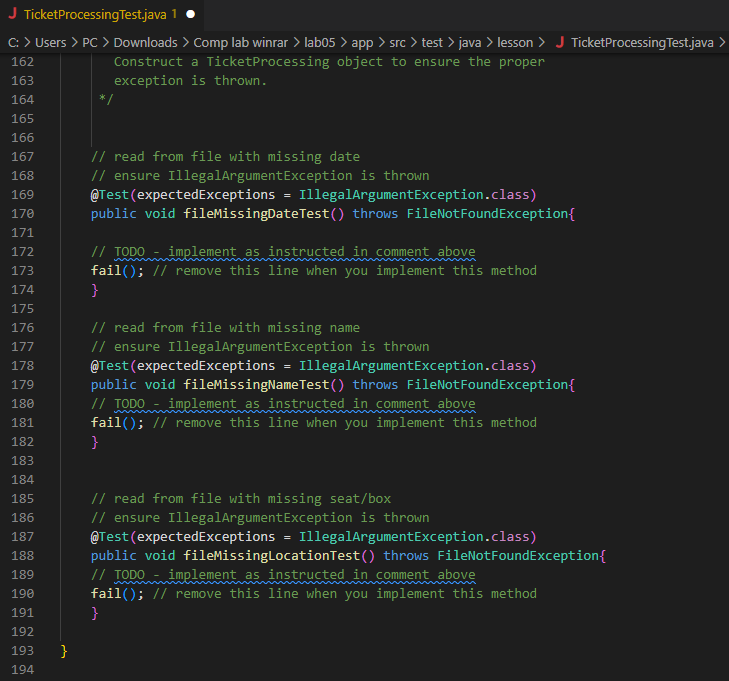
Task: Click line number 178 in the gutter
Action: (x=23, y=366)
